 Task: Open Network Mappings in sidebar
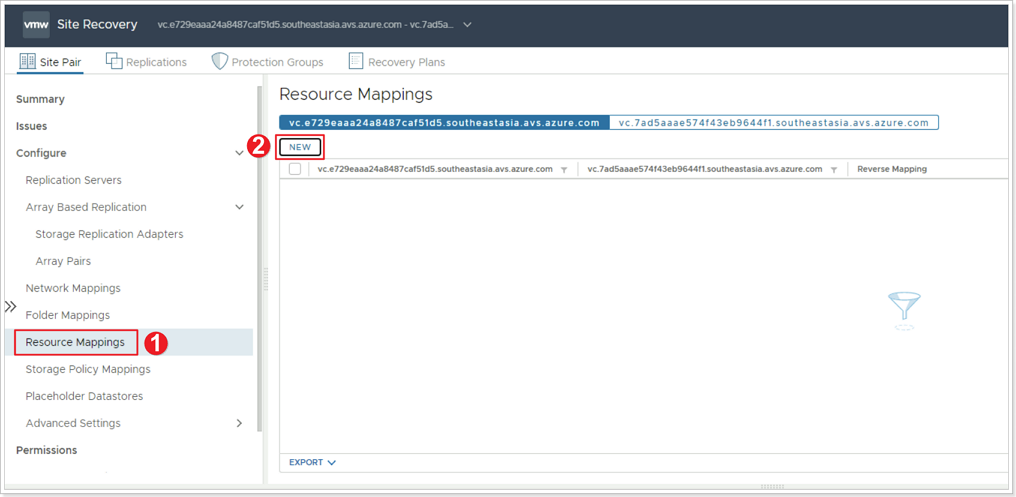pos(73,288)
